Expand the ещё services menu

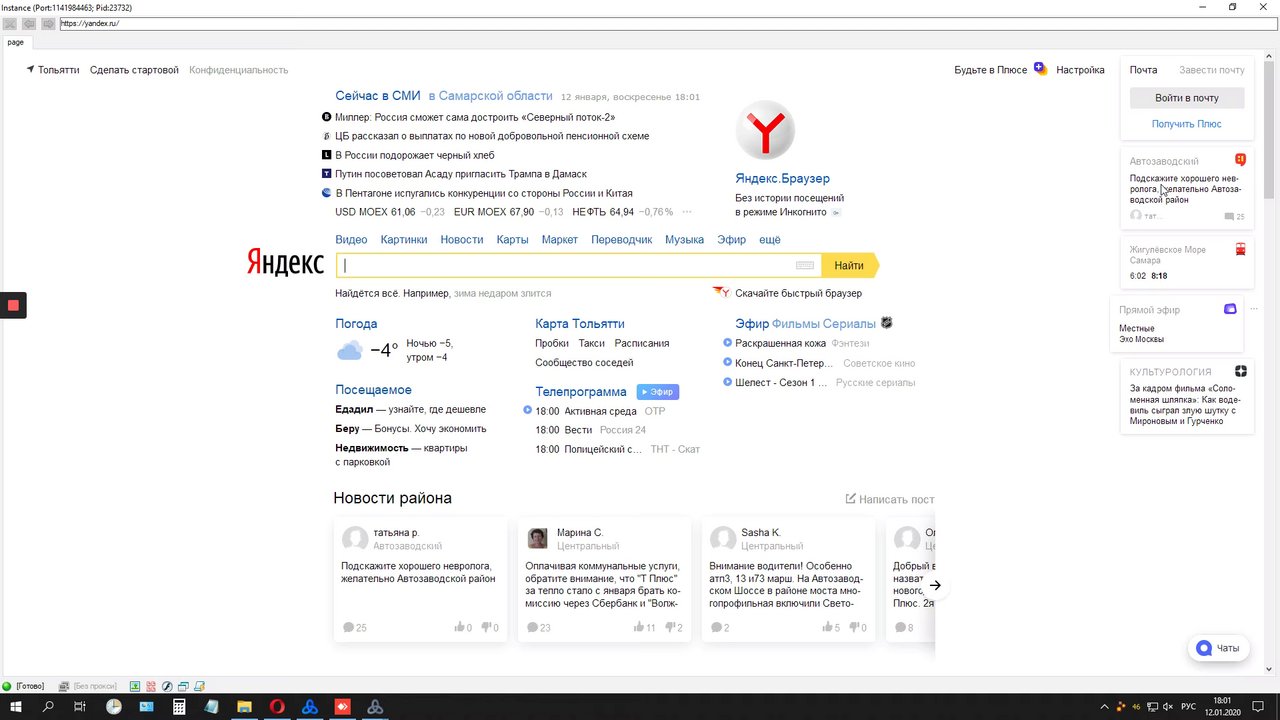(x=770, y=240)
